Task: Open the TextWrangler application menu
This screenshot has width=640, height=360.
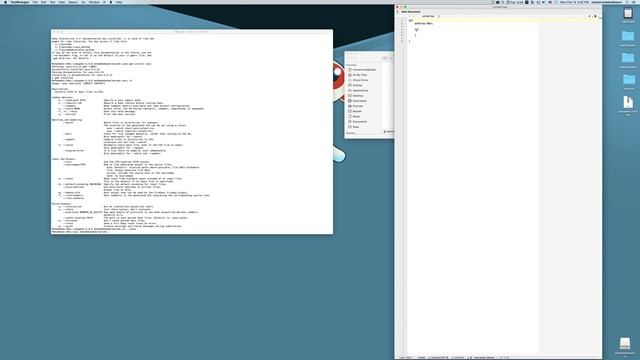Action: pos(20,2)
